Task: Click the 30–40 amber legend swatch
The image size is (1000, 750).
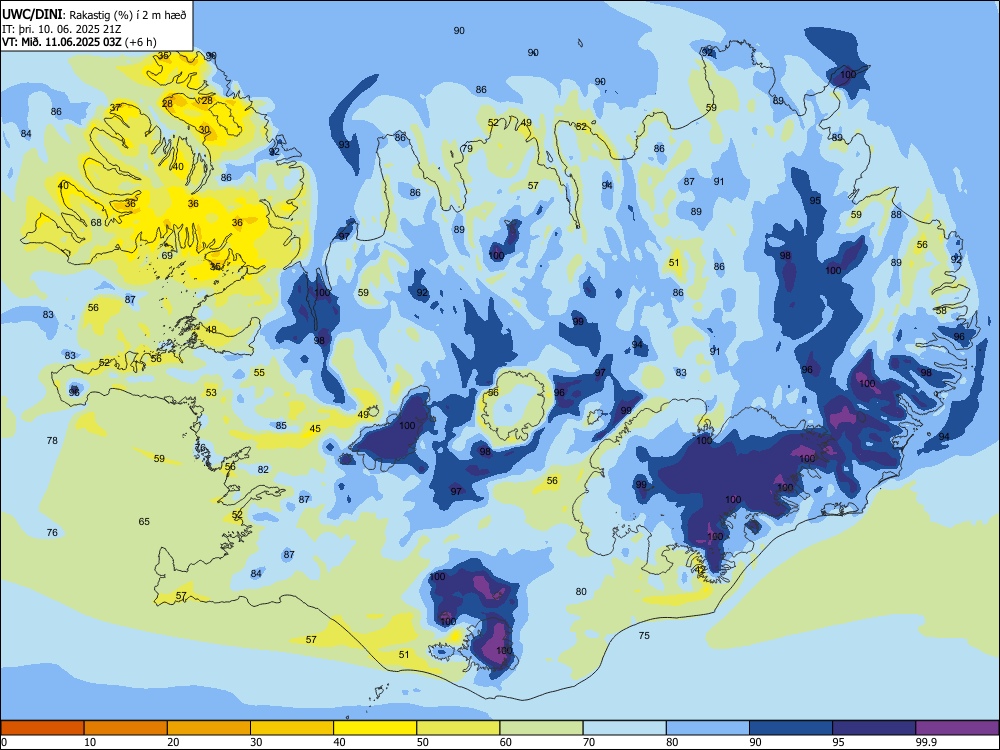Action: coord(292,728)
